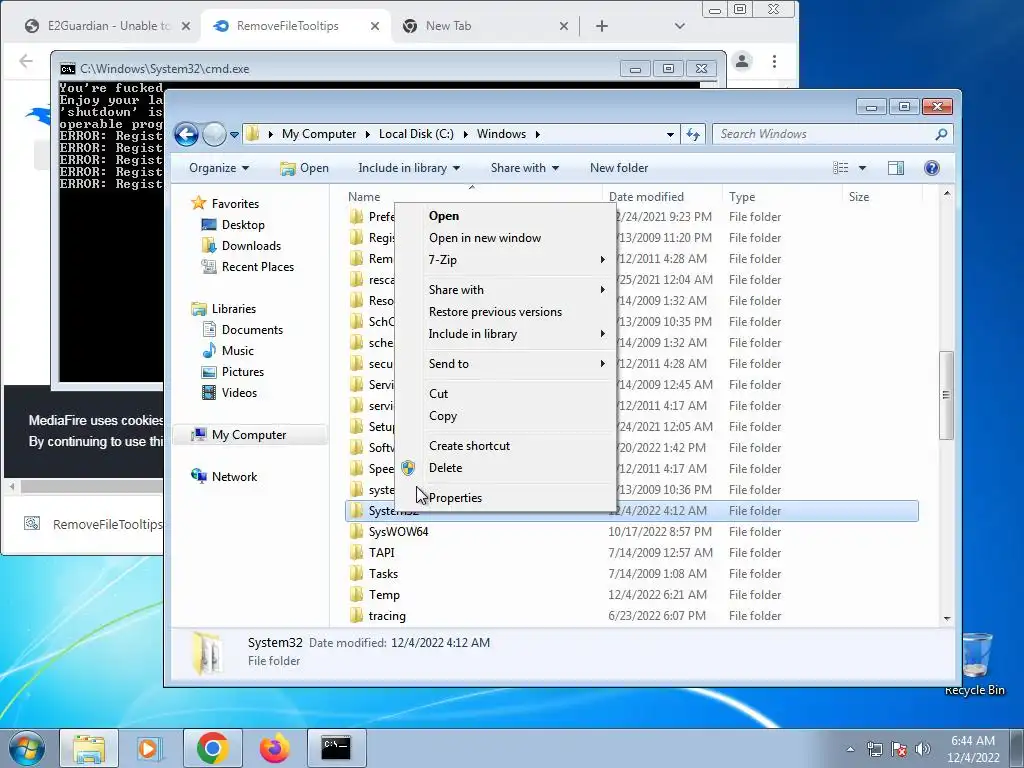
Task: Open the Send to submenu
Action: tap(505, 364)
